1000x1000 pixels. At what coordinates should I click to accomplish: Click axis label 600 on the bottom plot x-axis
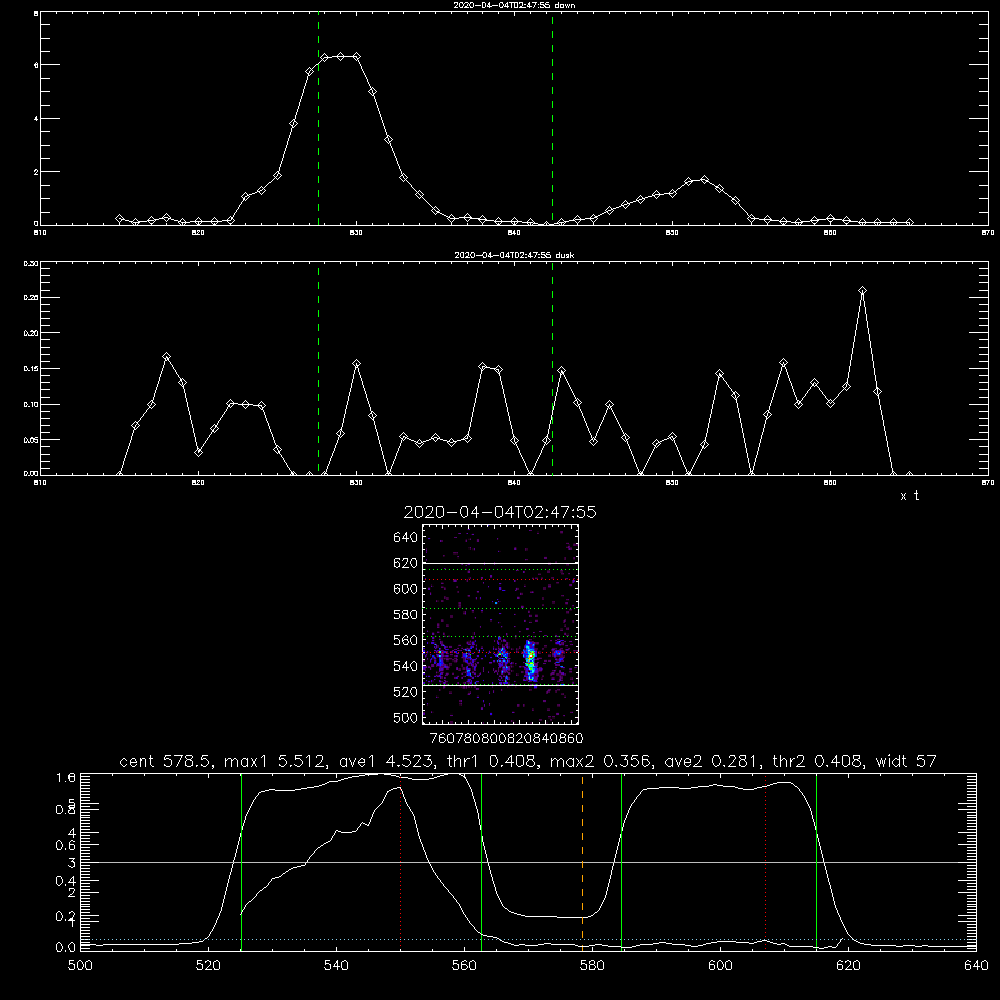point(720,966)
